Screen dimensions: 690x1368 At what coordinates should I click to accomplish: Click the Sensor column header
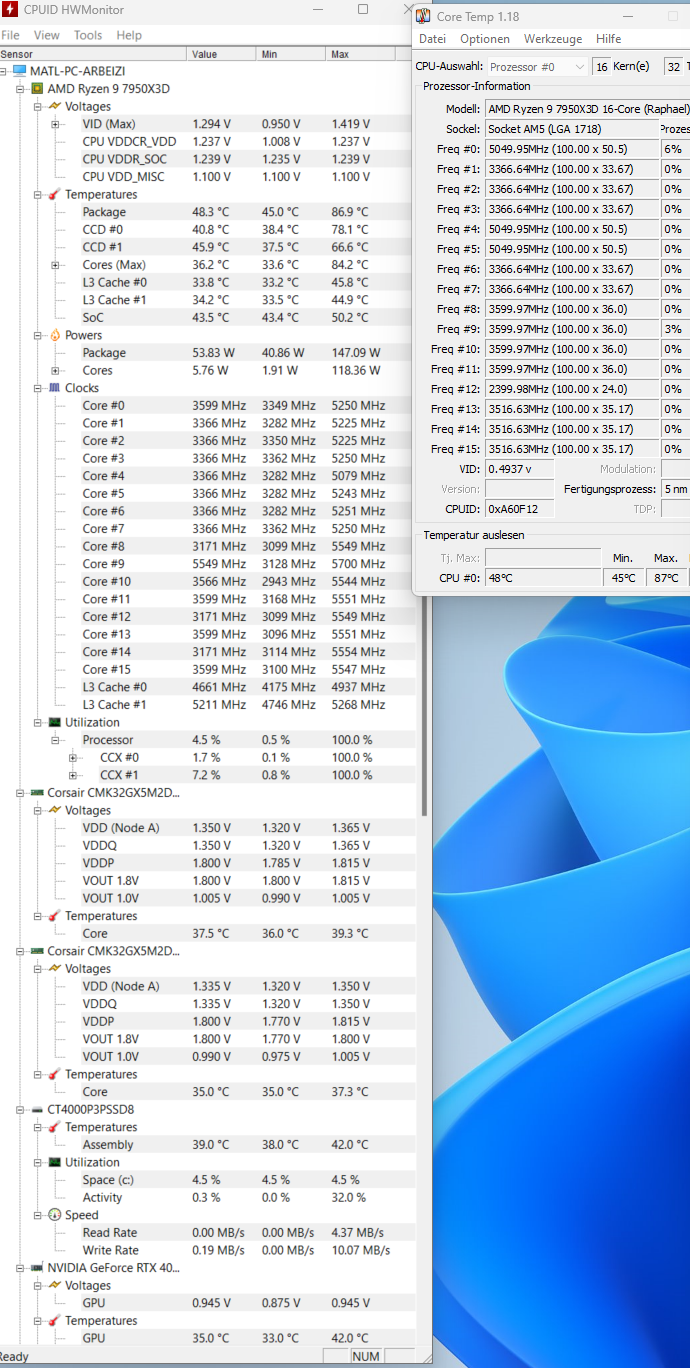[x=93, y=54]
